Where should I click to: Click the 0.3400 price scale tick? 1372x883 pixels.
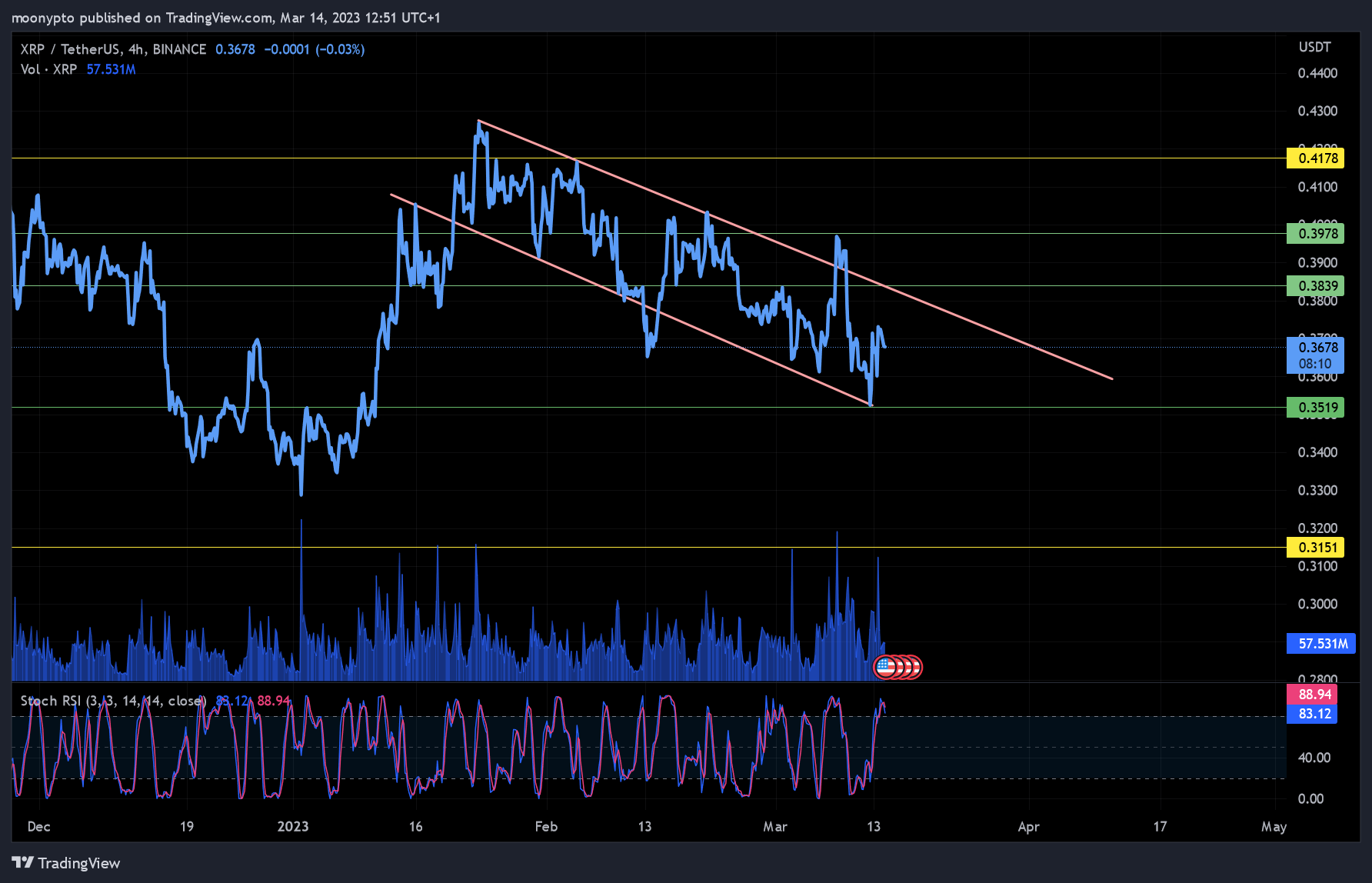tap(1317, 452)
